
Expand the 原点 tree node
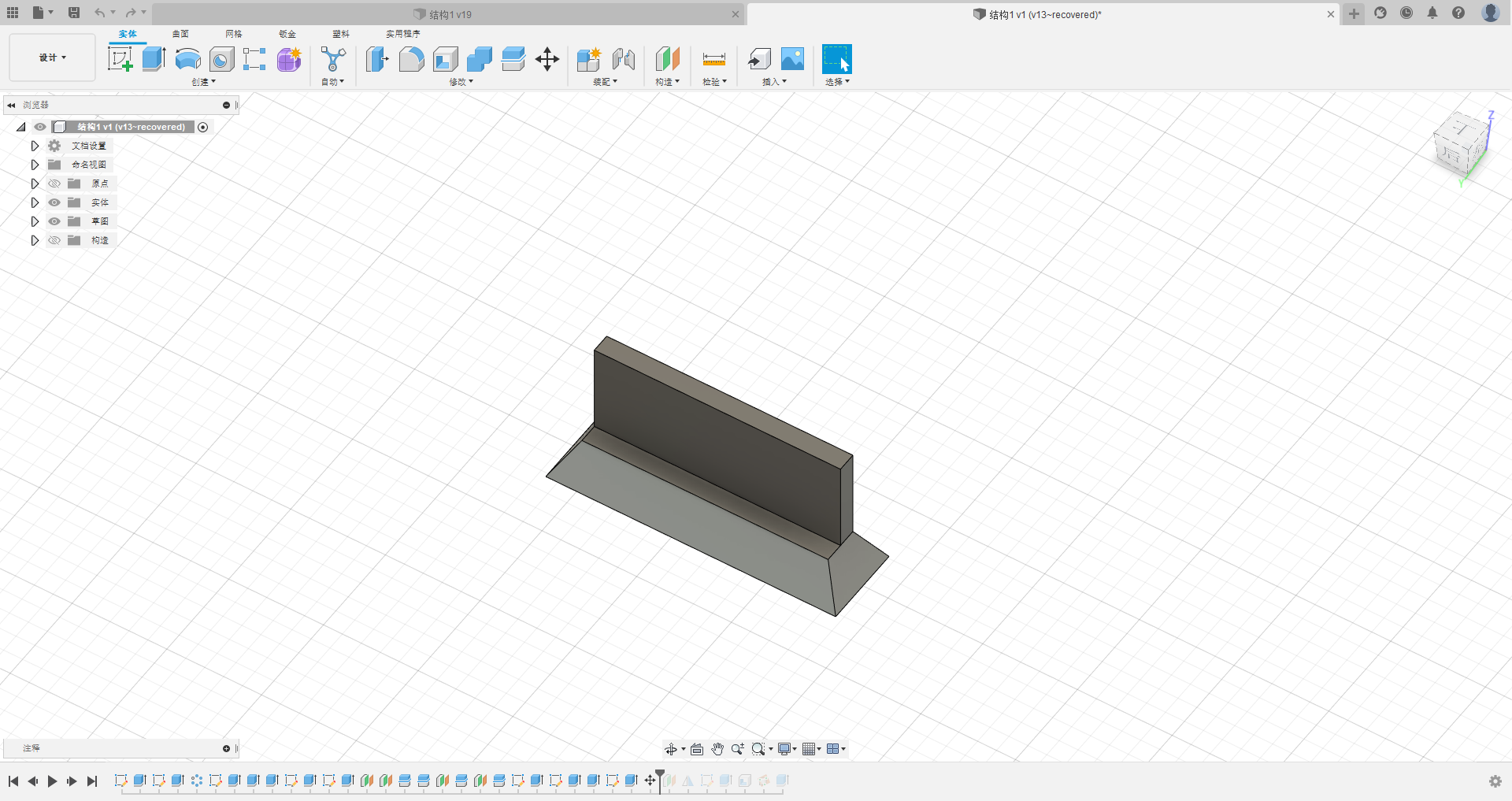pos(35,184)
